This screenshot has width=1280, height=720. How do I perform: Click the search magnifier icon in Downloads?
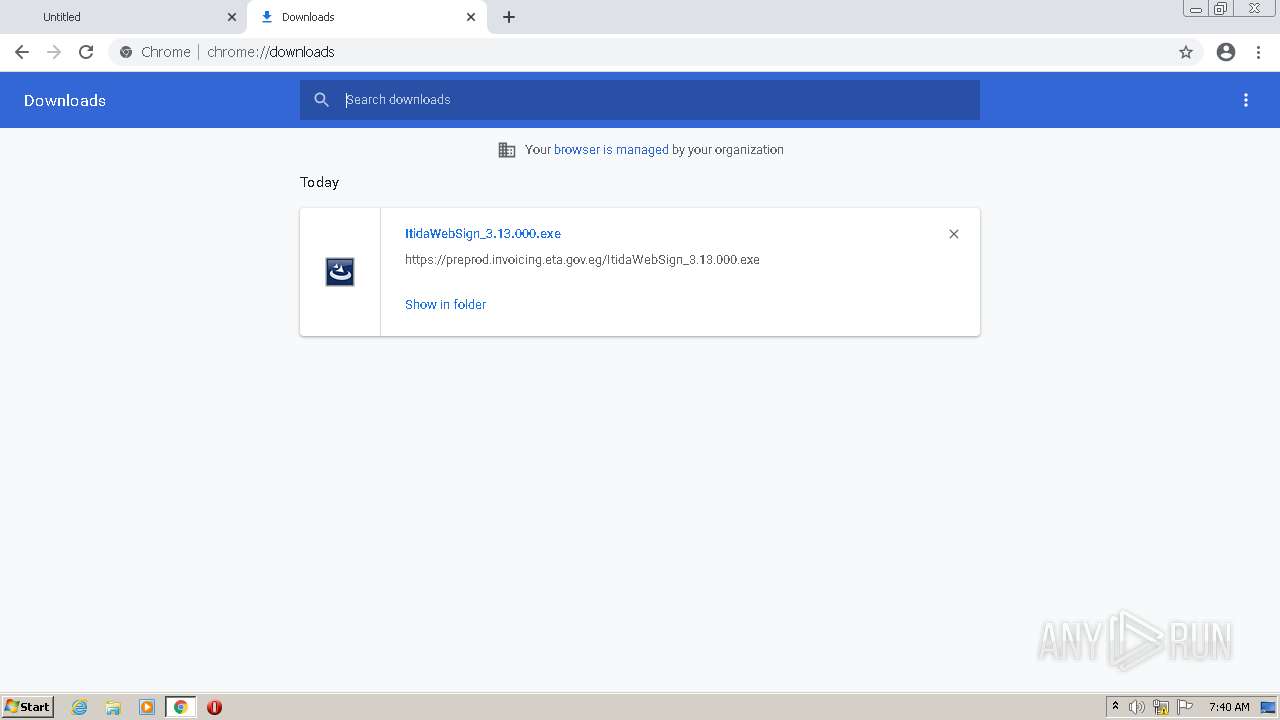click(321, 100)
